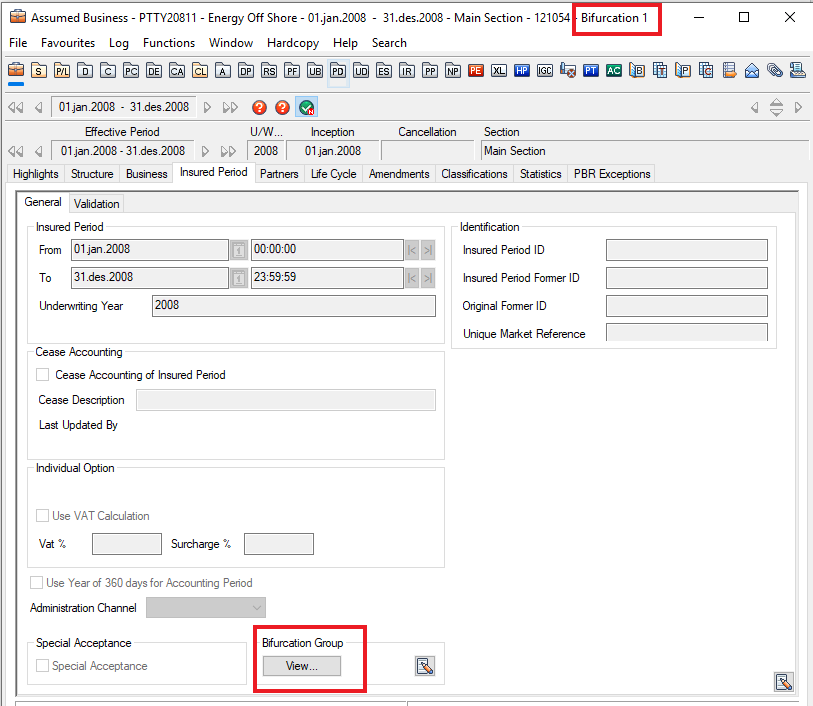The width and height of the screenshot is (813, 706).
Task: Open the blue HP toolbar icon
Action: tap(522, 70)
